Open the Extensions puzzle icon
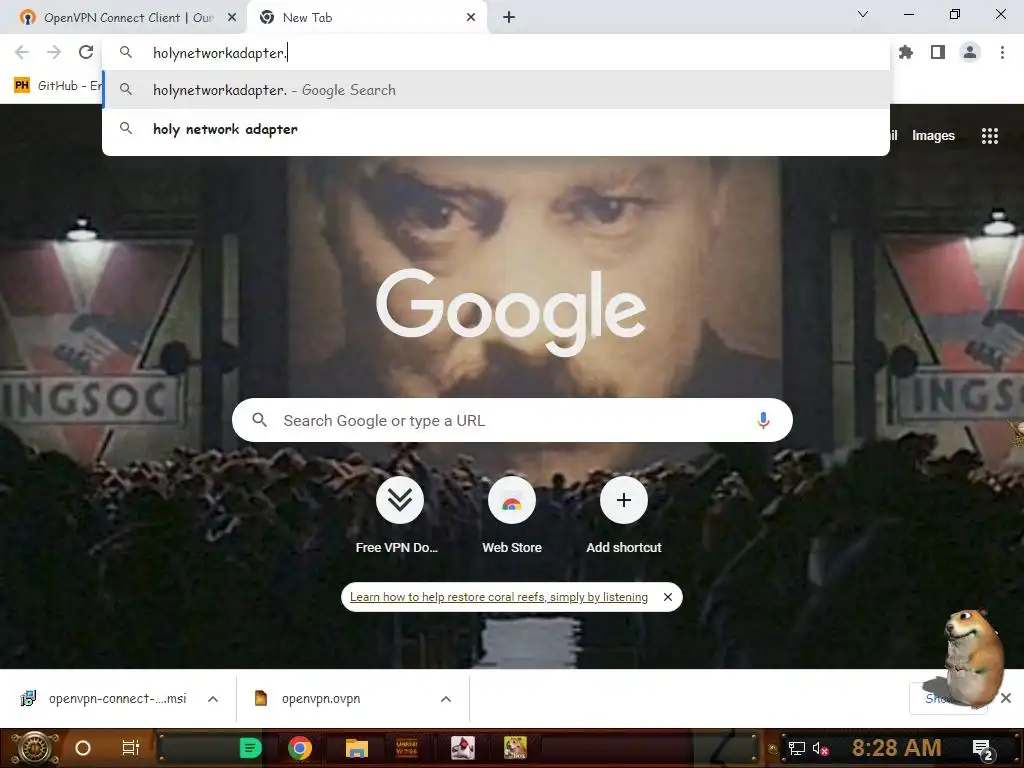 coord(906,52)
